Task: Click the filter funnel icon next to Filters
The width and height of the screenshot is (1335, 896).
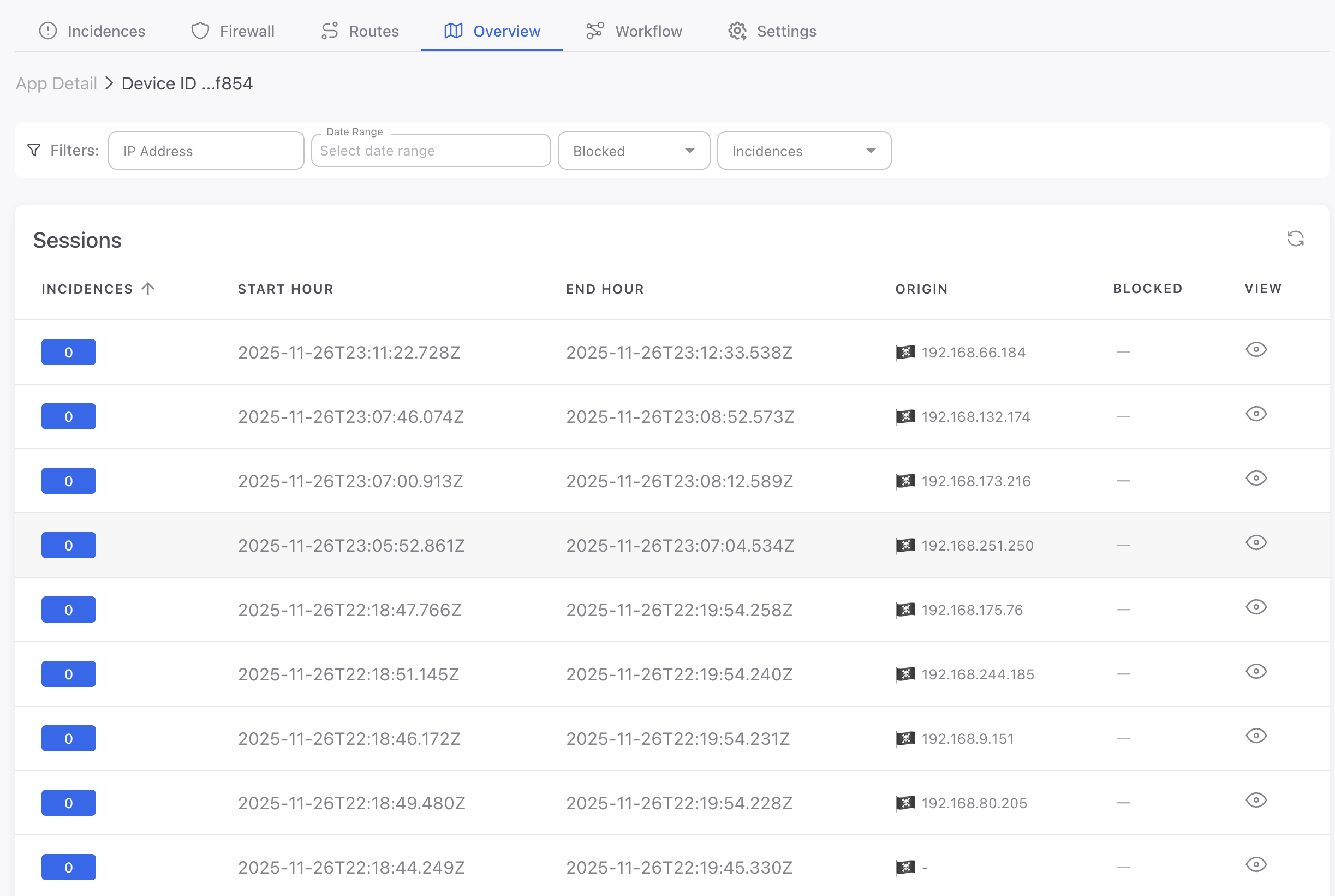Action: 34,150
